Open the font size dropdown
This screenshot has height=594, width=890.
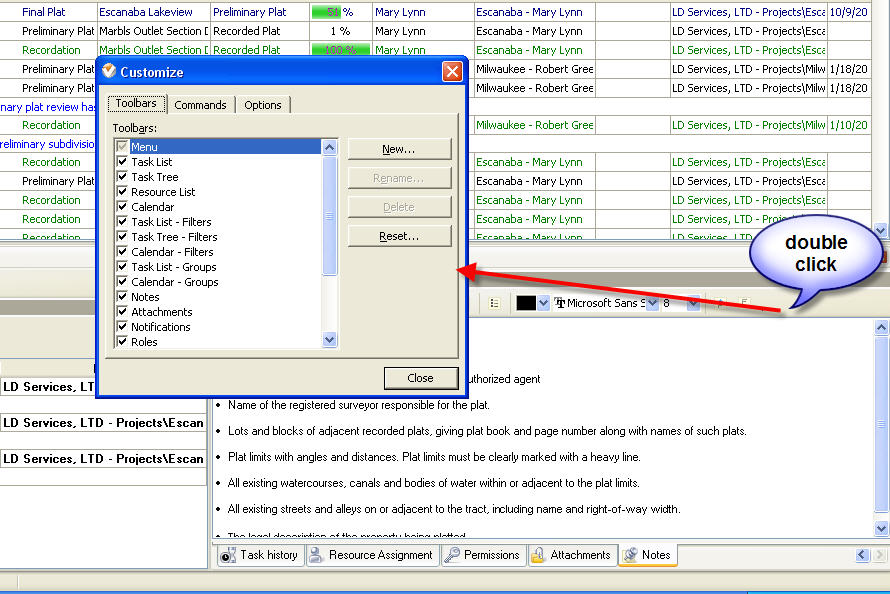click(x=694, y=303)
